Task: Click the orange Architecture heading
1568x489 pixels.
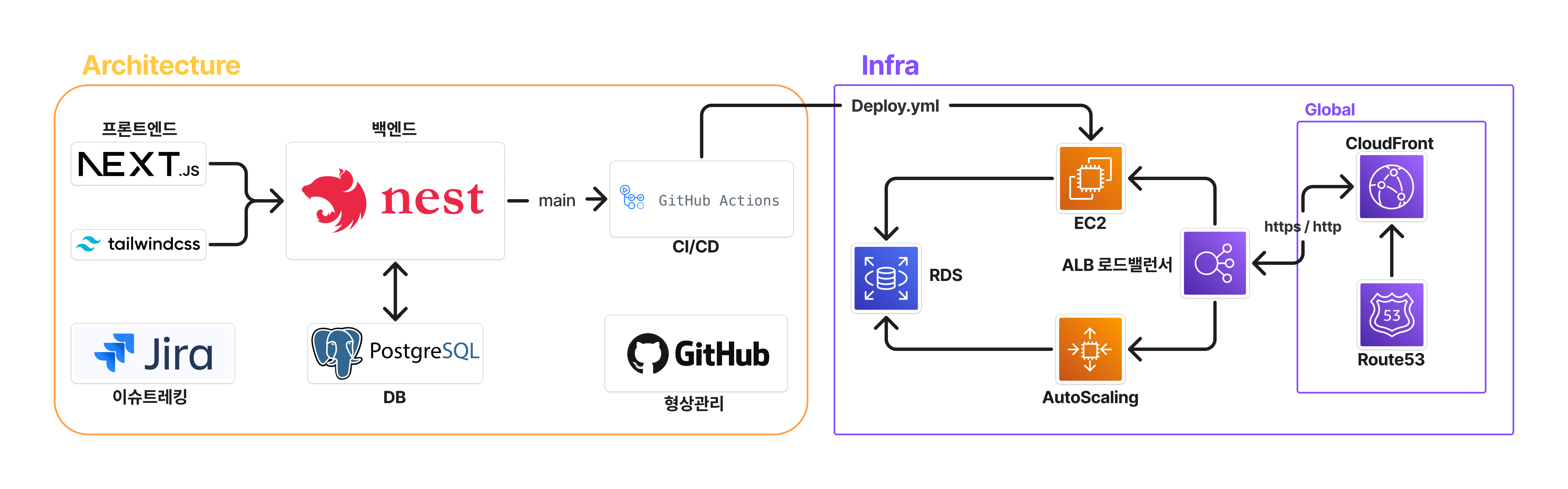Action: click(x=161, y=65)
